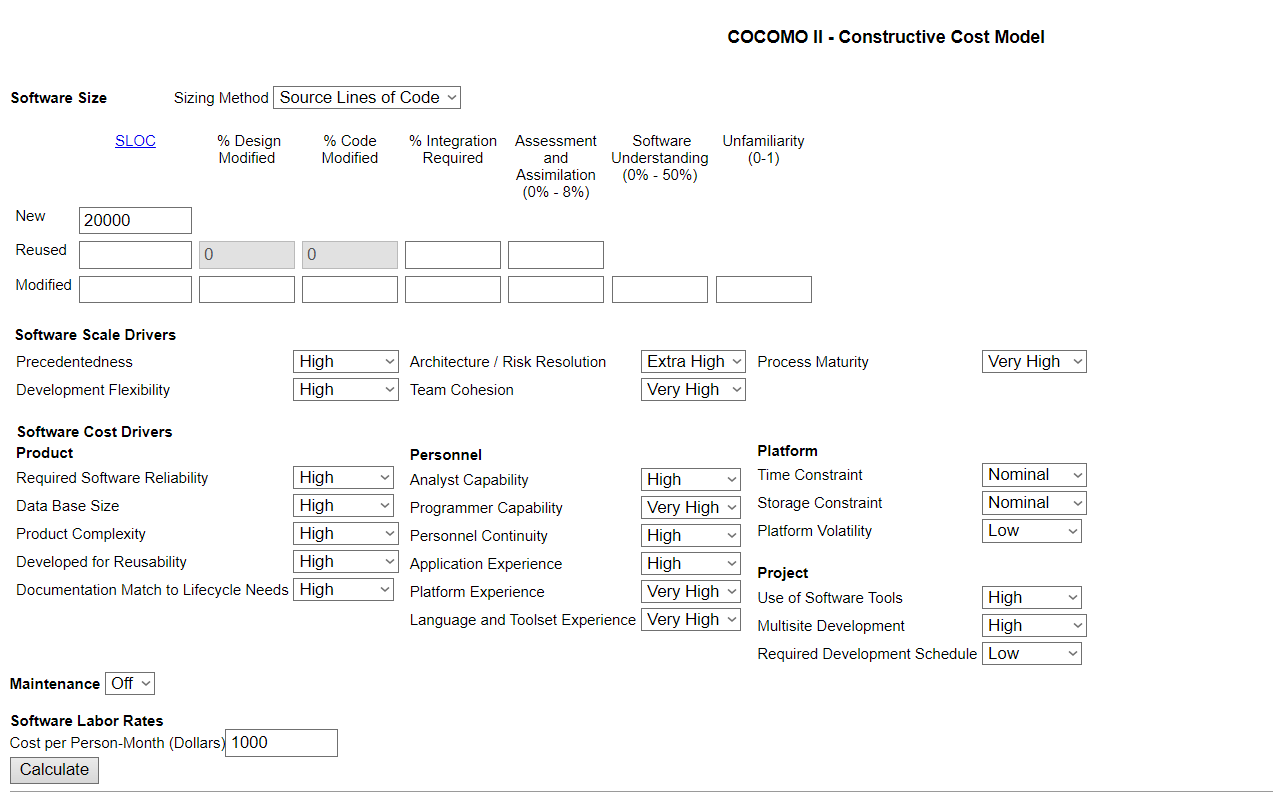
Task: Click the Software Scale Drivers heading
Action: point(95,335)
